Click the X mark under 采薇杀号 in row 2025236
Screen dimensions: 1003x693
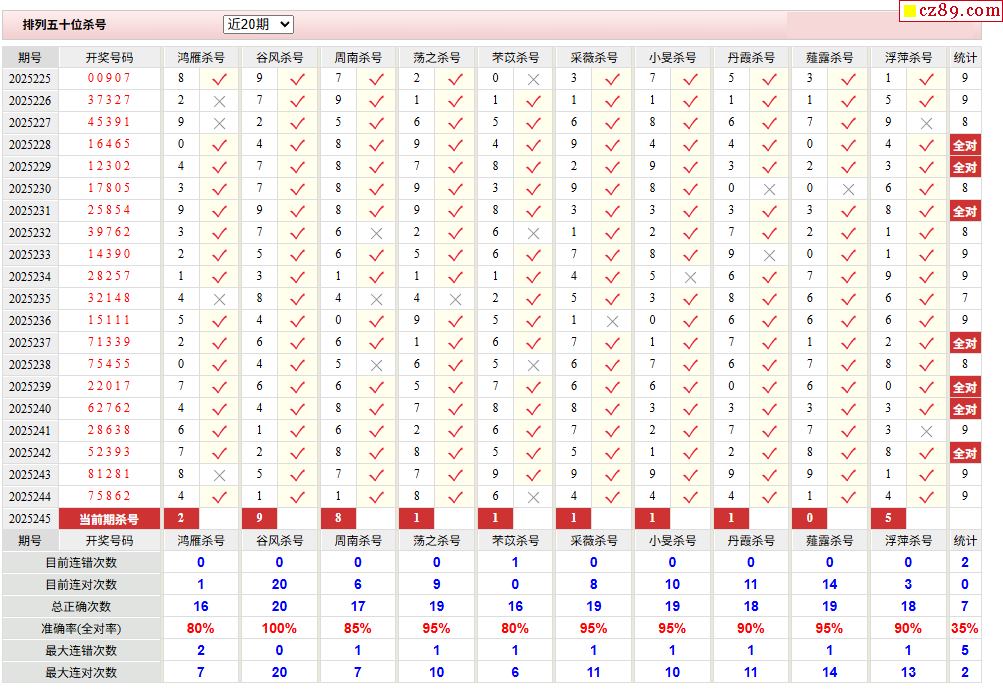click(x=612, y=321)
